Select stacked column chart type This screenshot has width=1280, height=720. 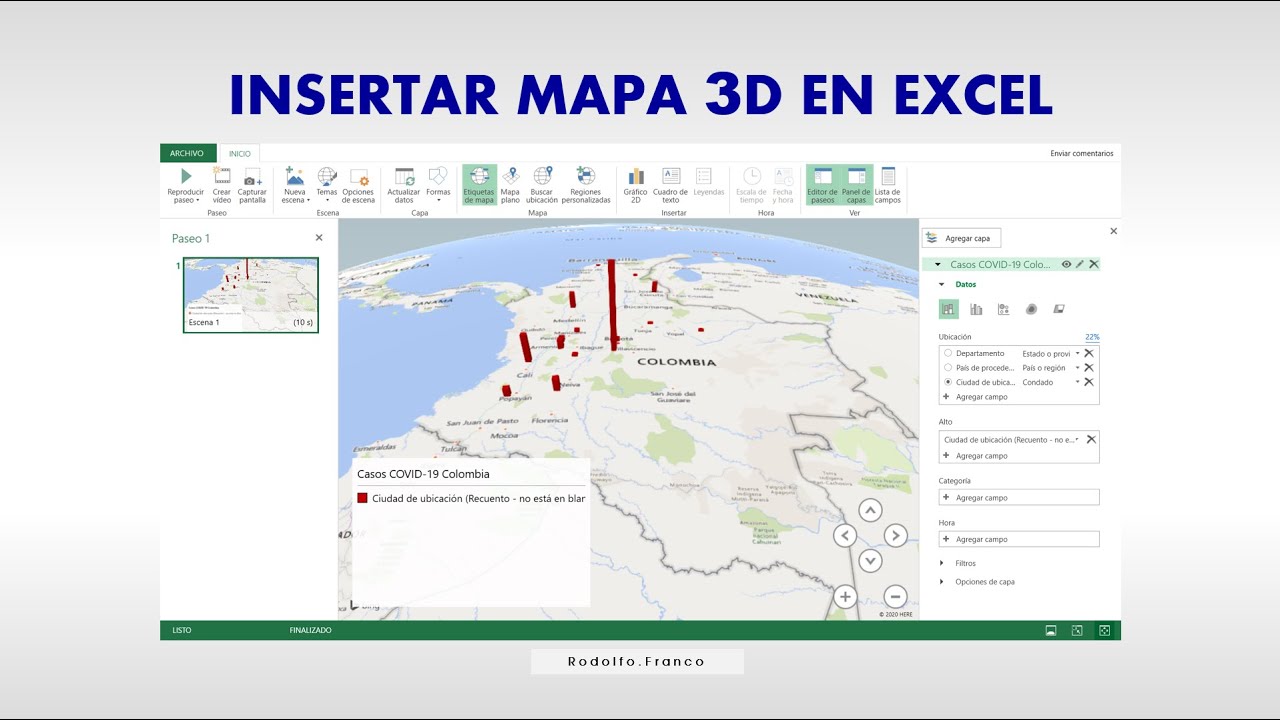pyautogui.click(x=948, y=309)
